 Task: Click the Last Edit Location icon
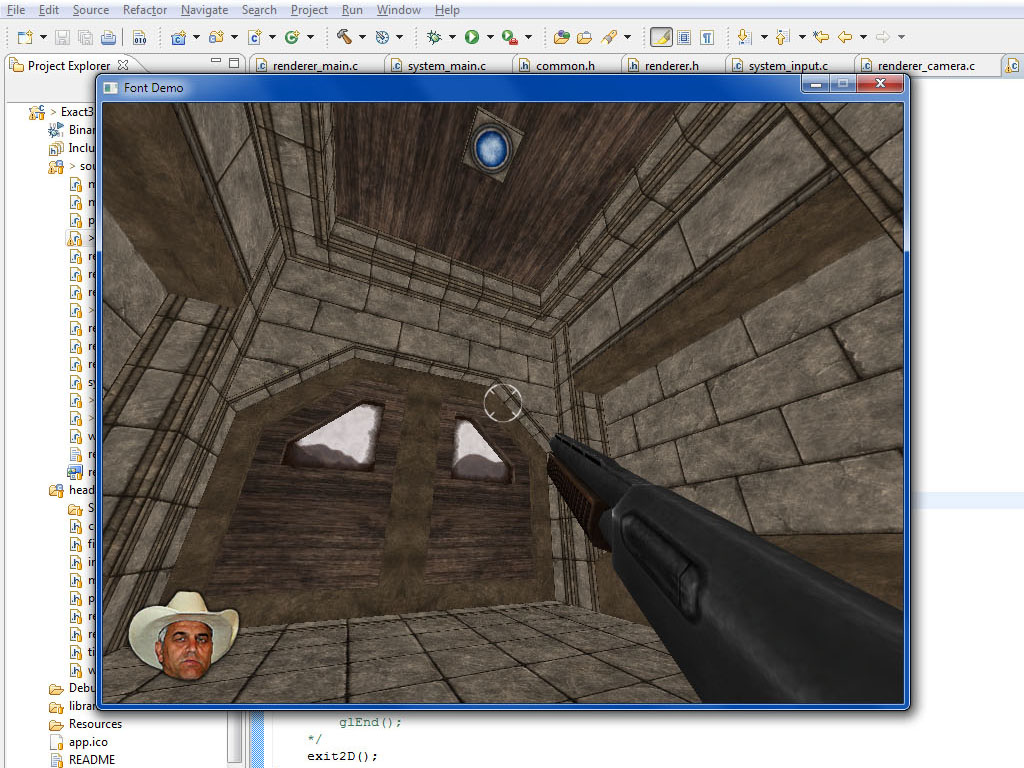coord(822,37)
